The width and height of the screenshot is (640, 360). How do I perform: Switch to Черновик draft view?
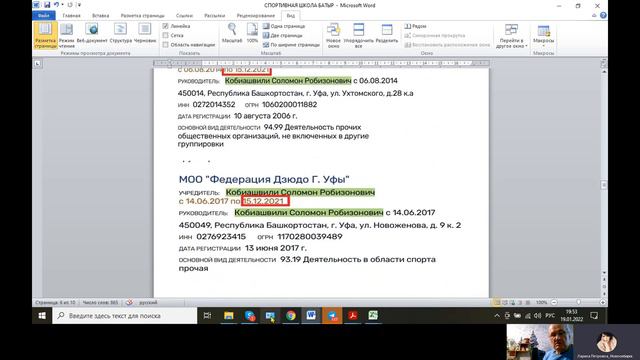pos(144,33)
